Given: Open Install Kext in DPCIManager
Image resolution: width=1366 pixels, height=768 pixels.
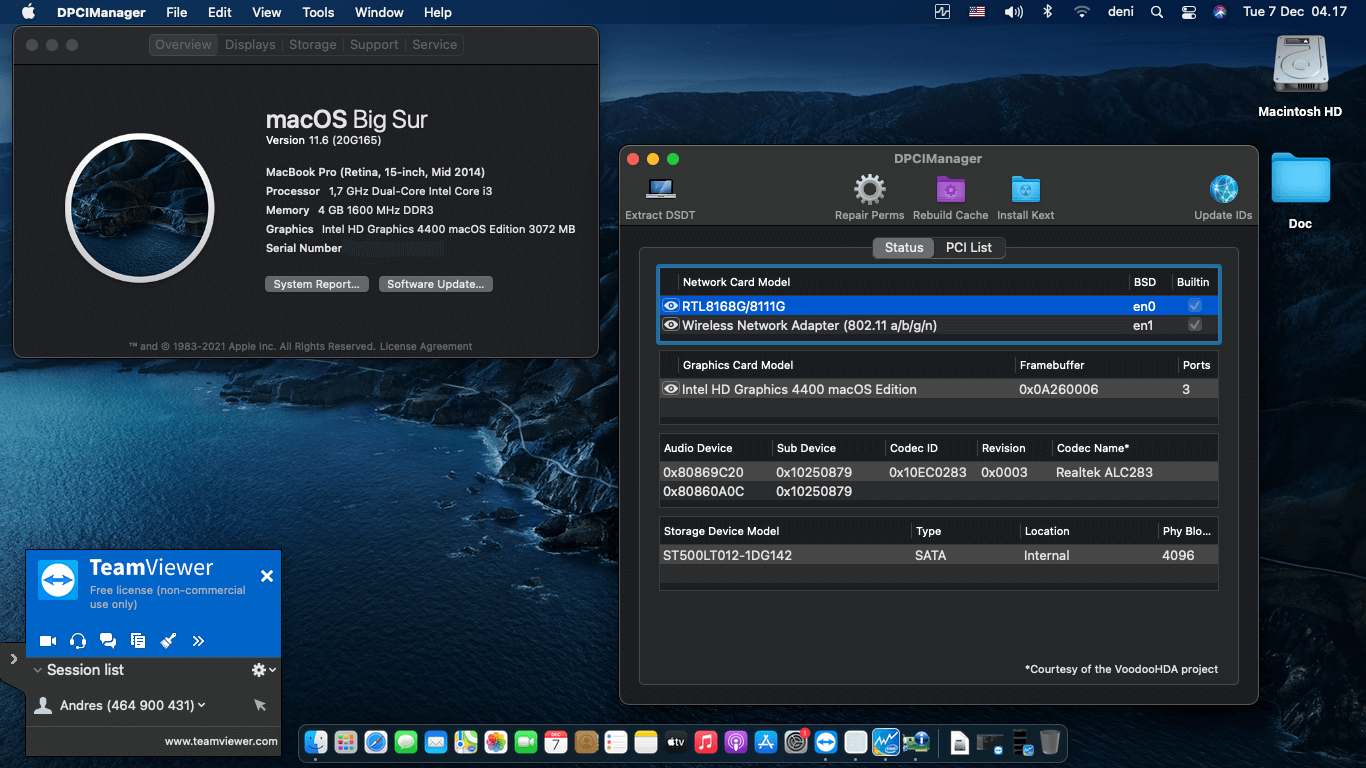Looking at the screenshot, I should pyautogui.click(x=1025, y=197).
